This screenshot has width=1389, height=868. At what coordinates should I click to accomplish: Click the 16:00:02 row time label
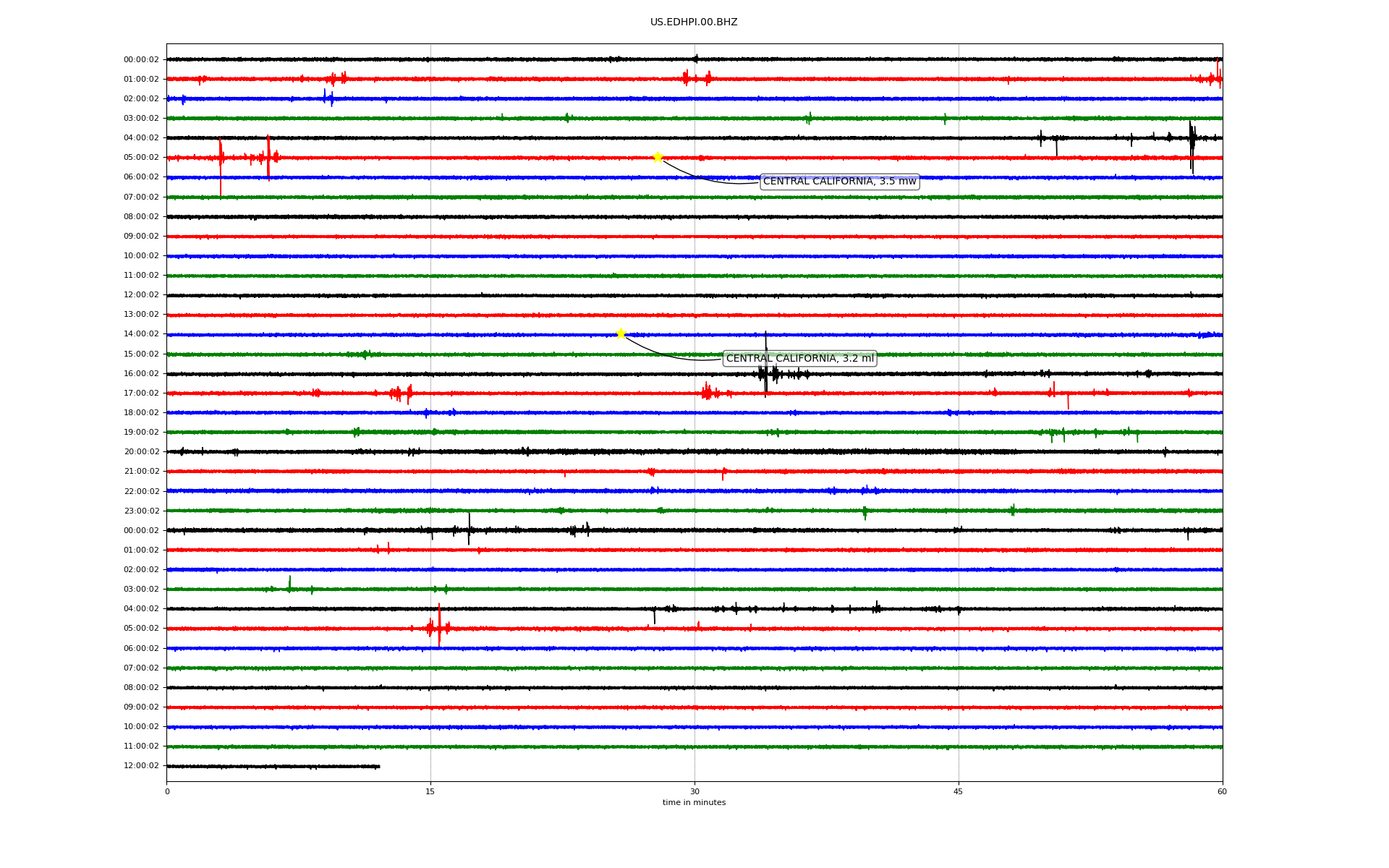click(x=141, y=374)
